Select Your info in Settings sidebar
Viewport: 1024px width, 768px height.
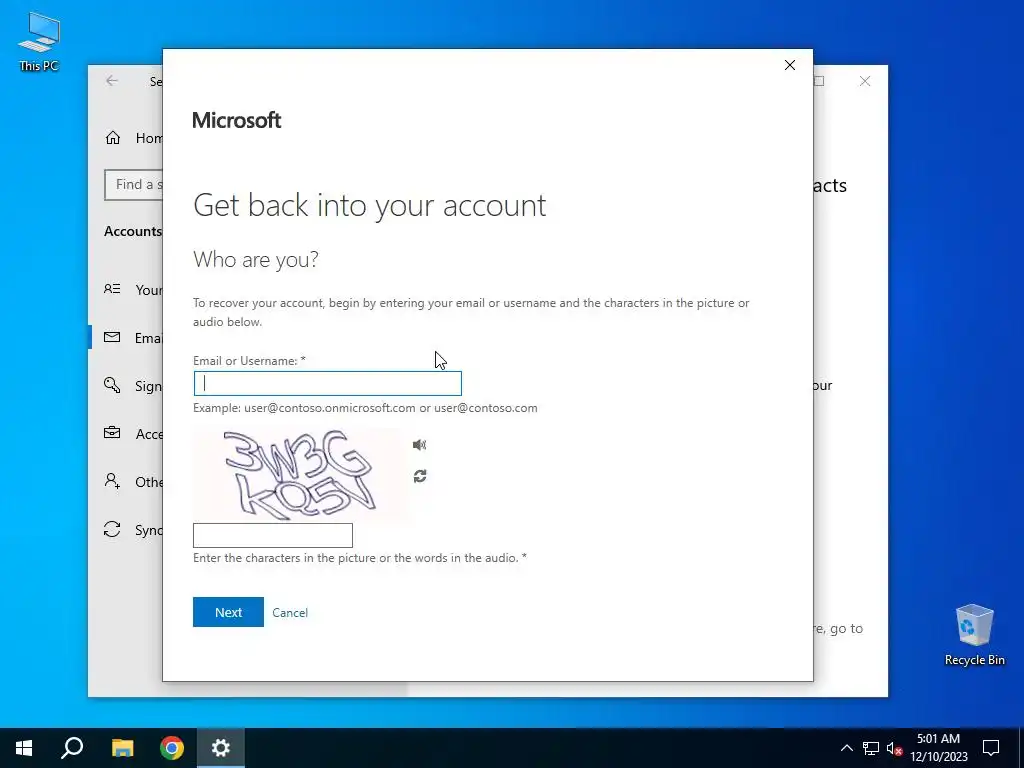click(x=133, y=289)
